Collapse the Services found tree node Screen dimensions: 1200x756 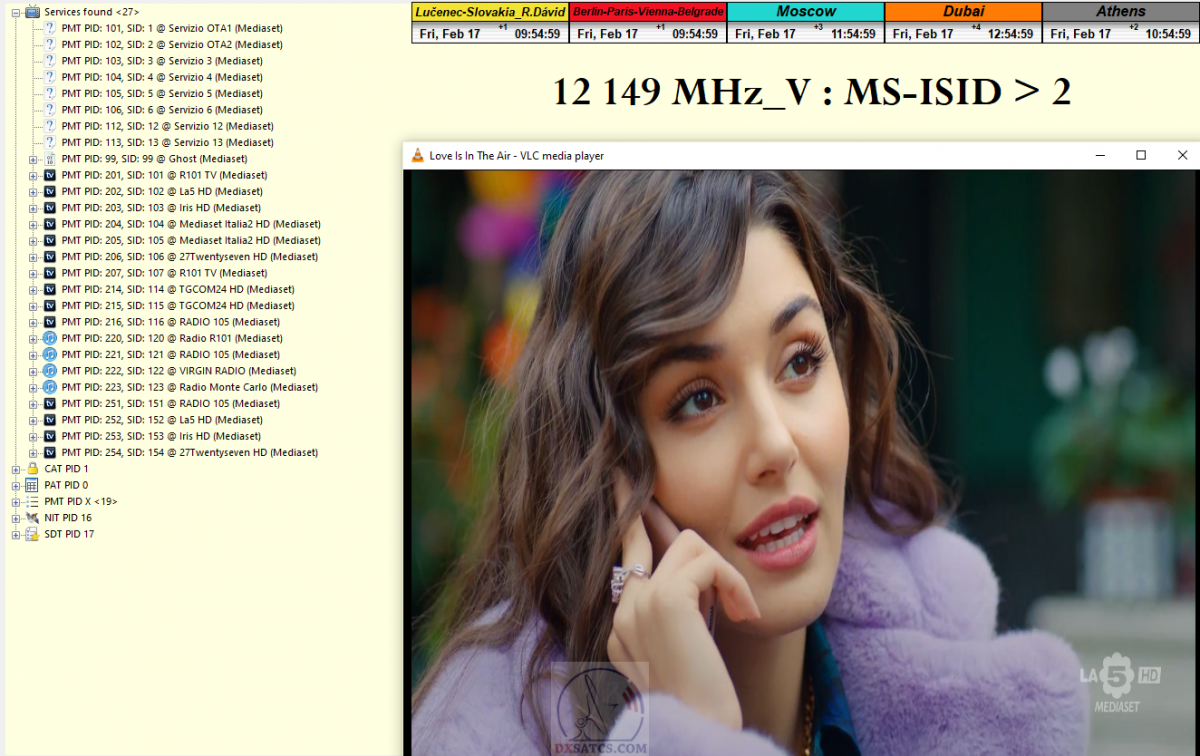point(16,12)
